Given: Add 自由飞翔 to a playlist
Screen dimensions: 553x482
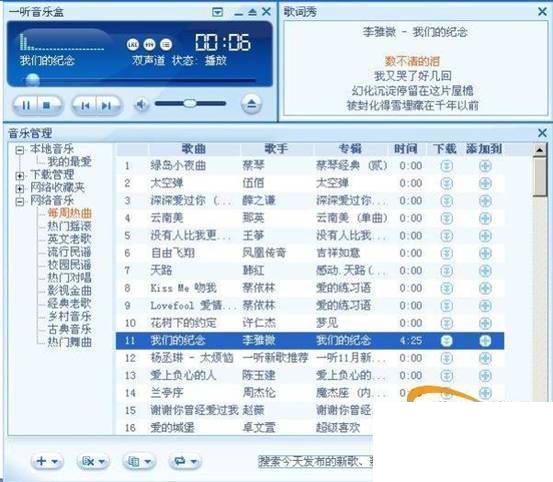Looking at the screenshot, I should 485,253.
